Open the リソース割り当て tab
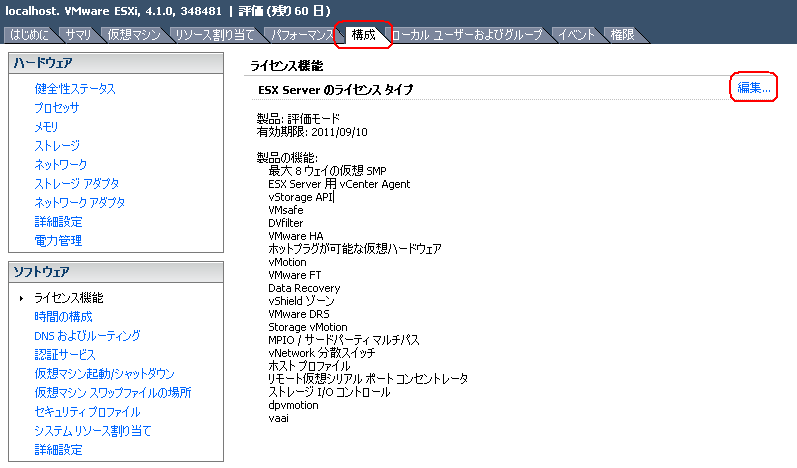The width and height of the screenshot is (797, 468). point(216,35)
